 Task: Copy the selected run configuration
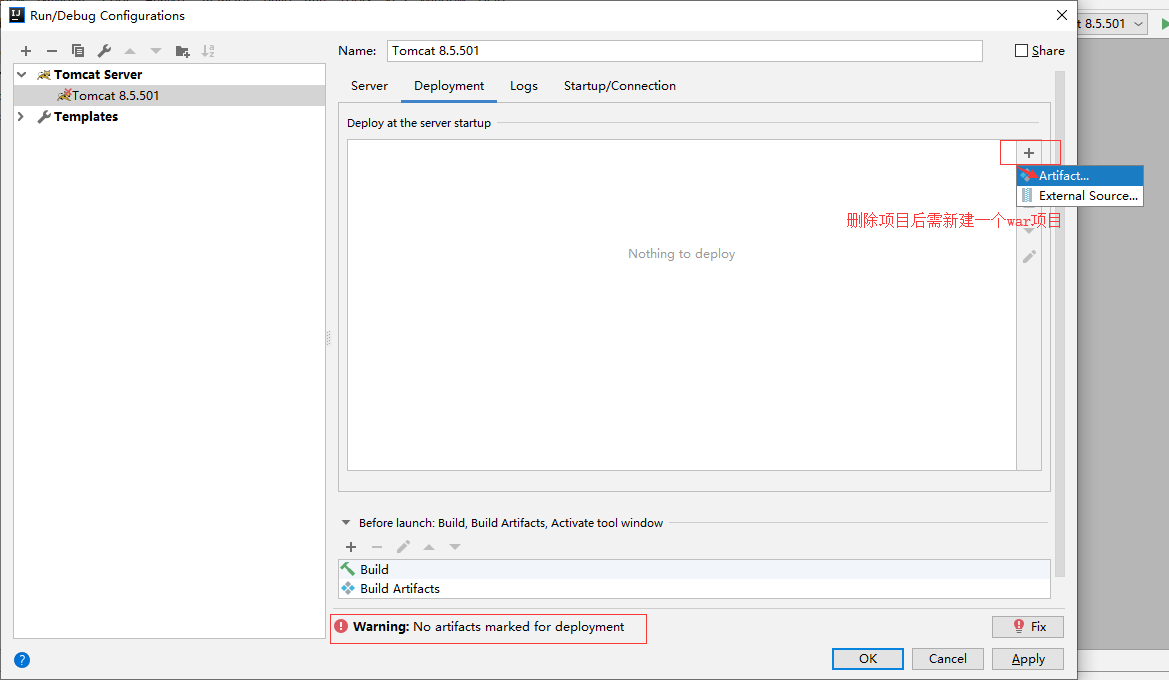pyautogui.click(x=78, y=50)
